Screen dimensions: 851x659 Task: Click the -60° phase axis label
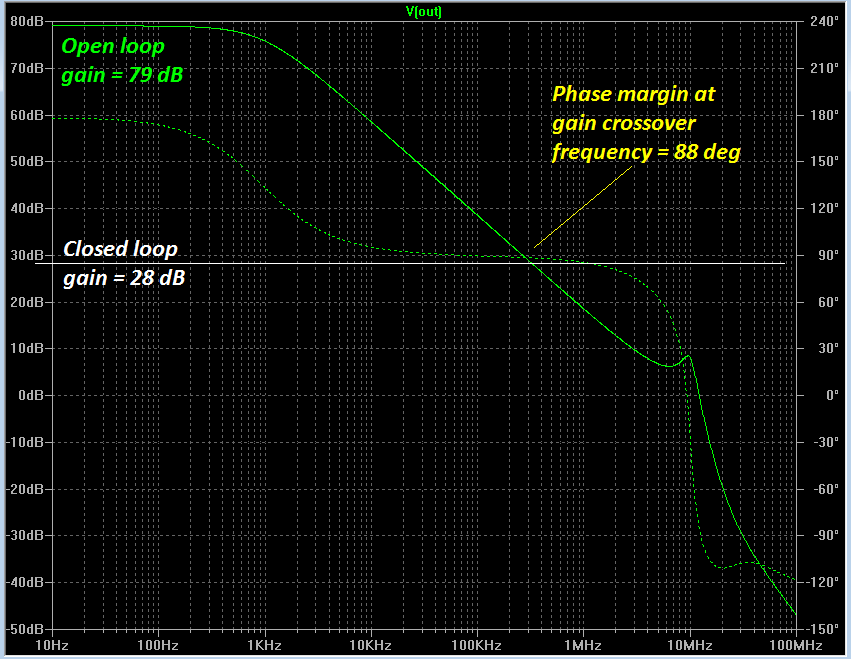click(826, 489)
